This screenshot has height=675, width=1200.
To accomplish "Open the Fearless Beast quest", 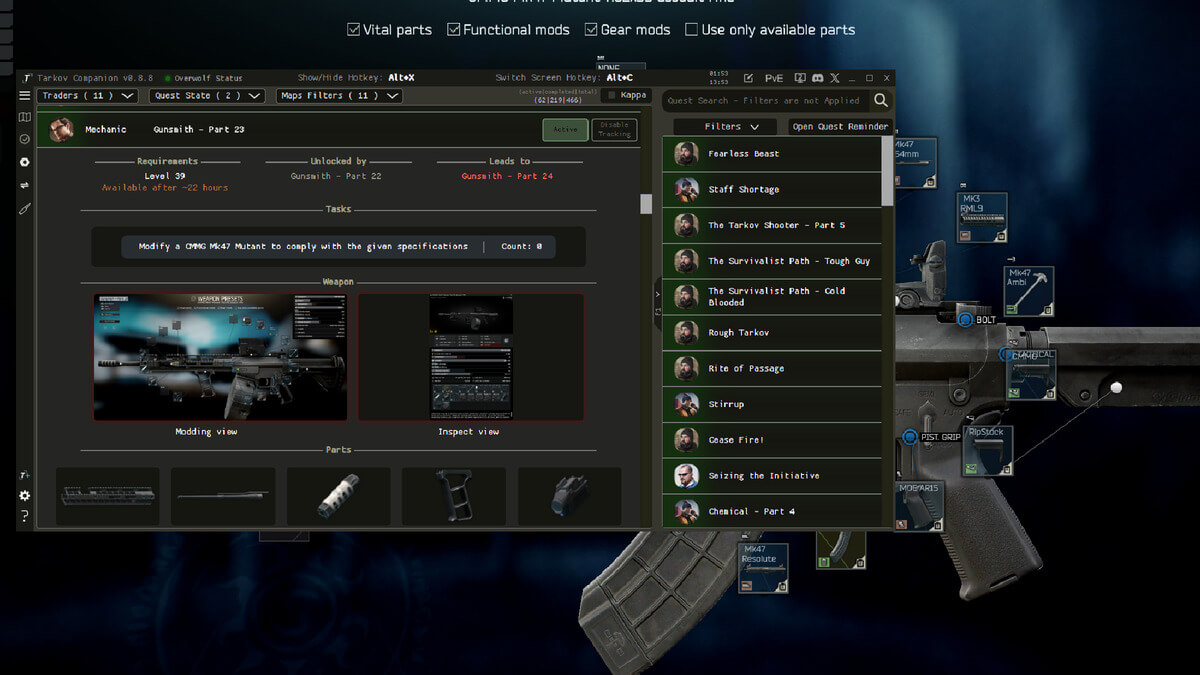I will (x=772, y=154).
